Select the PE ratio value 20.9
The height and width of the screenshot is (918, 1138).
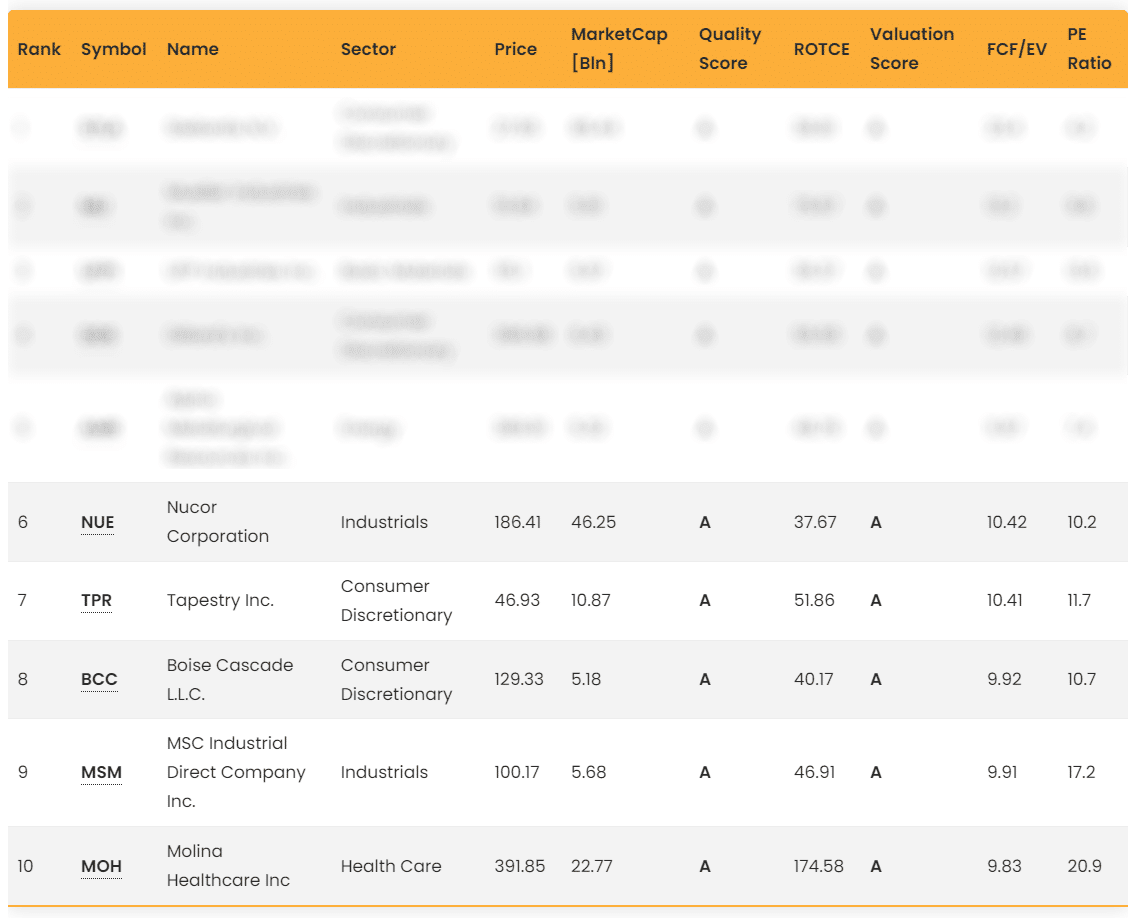[1084, 866]
